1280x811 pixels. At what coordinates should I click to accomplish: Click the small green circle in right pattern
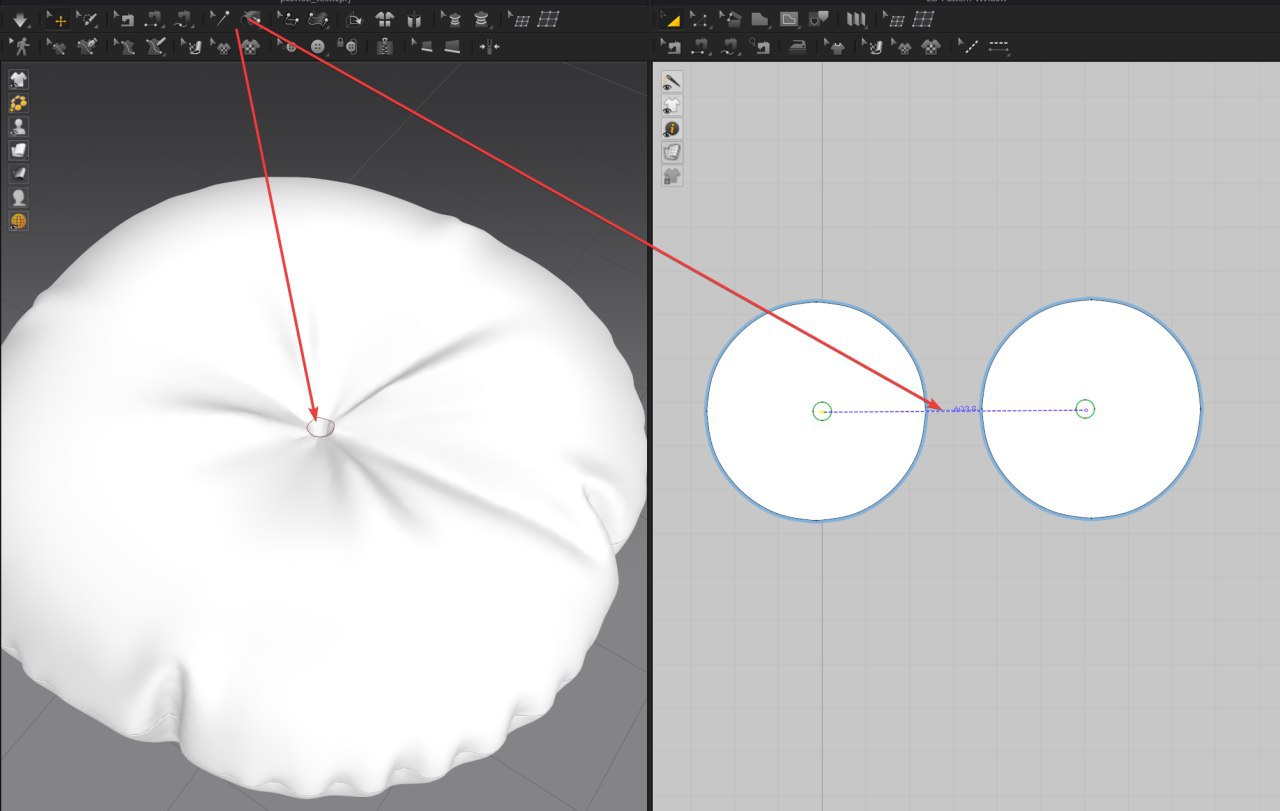[1085, 409]
